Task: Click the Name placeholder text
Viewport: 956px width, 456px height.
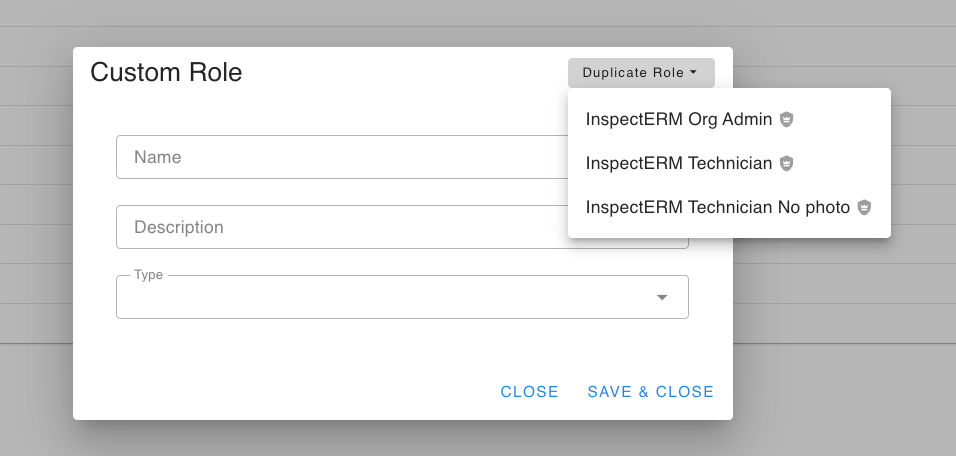Action: pyautogui.click(x=157, y=157)
